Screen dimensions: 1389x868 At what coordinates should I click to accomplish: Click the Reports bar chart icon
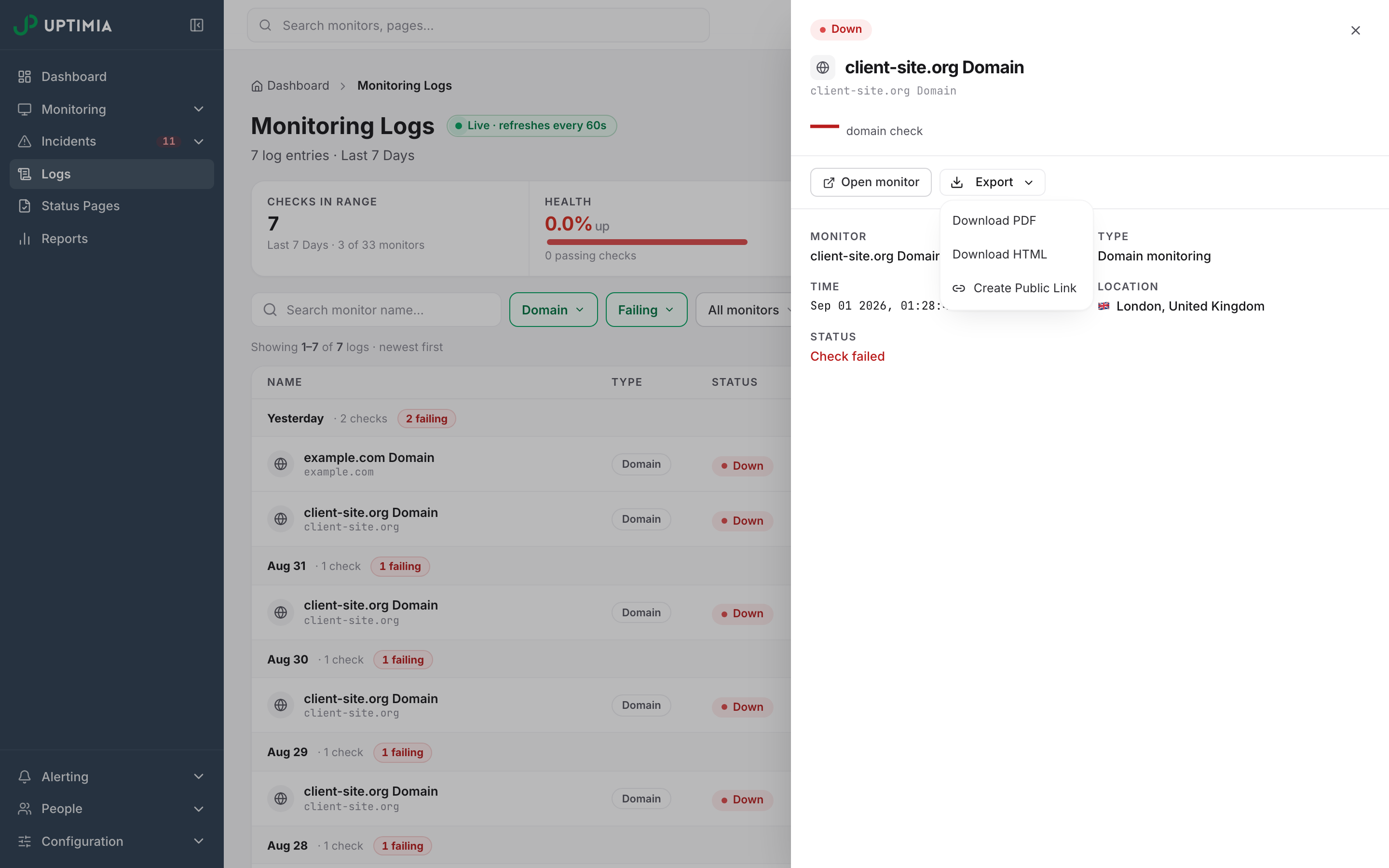pyautogui.click(x=24, y=239)
